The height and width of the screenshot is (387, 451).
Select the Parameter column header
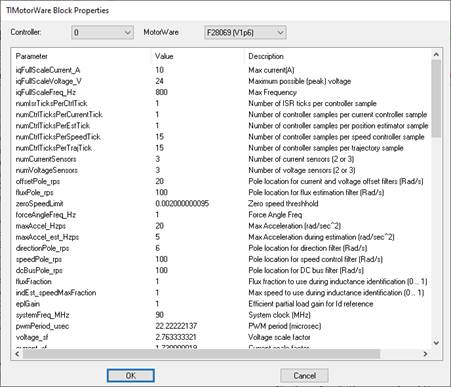tap(32, 56)
